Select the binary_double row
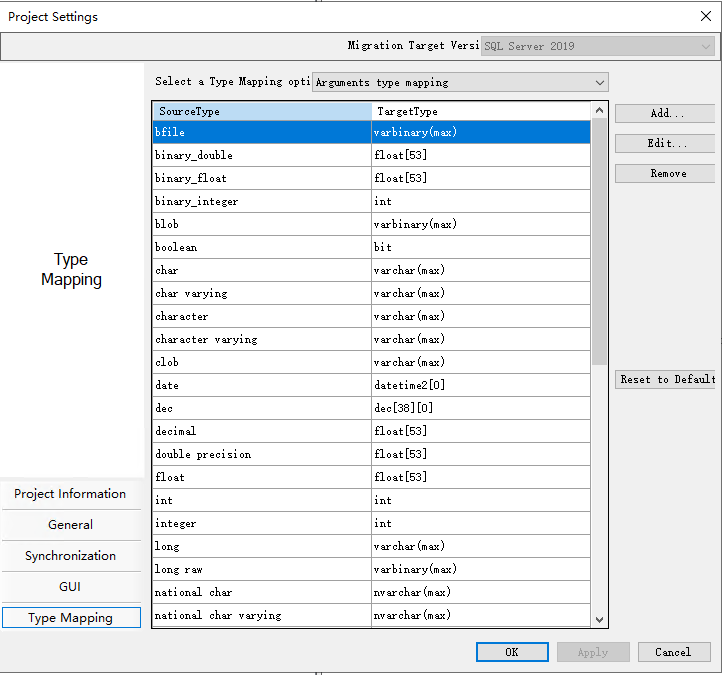This screenshot has height=675, width=722. [371, 155]
